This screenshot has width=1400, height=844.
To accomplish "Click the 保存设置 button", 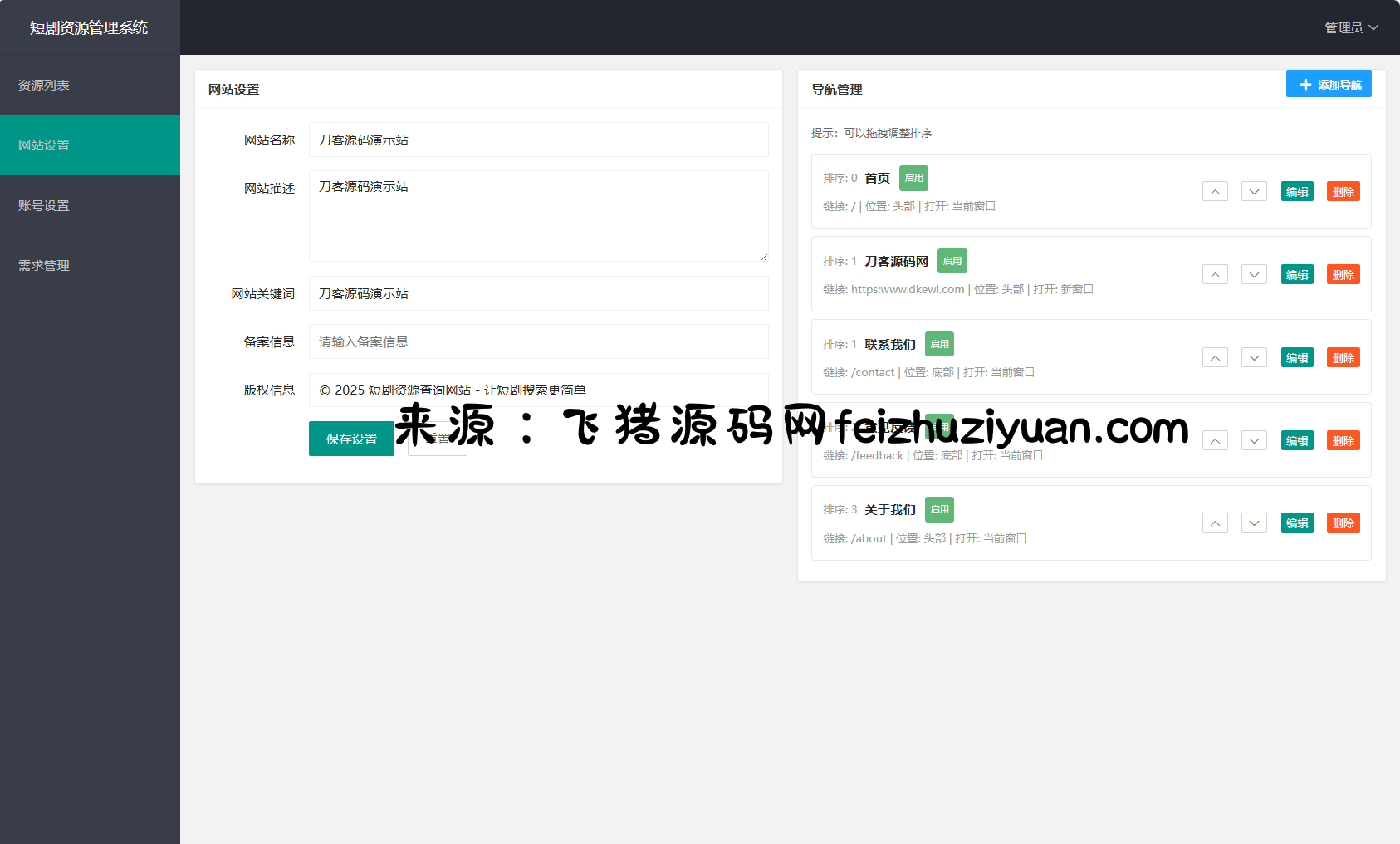I will 351,439.
